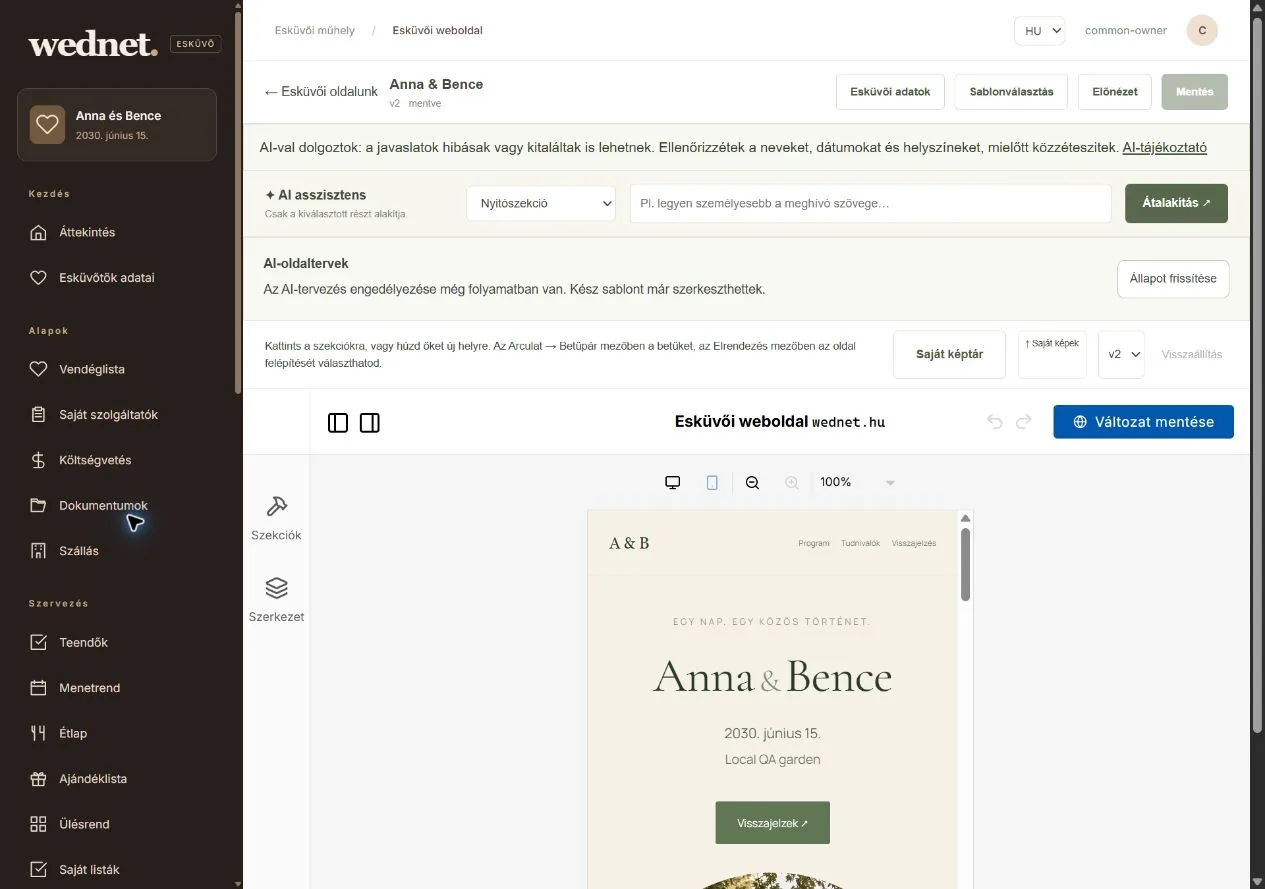Click the heart icon beside Esküvőtök adatai
The image size is (1265, 889).
pyautogui.click(x=38, y=278)
